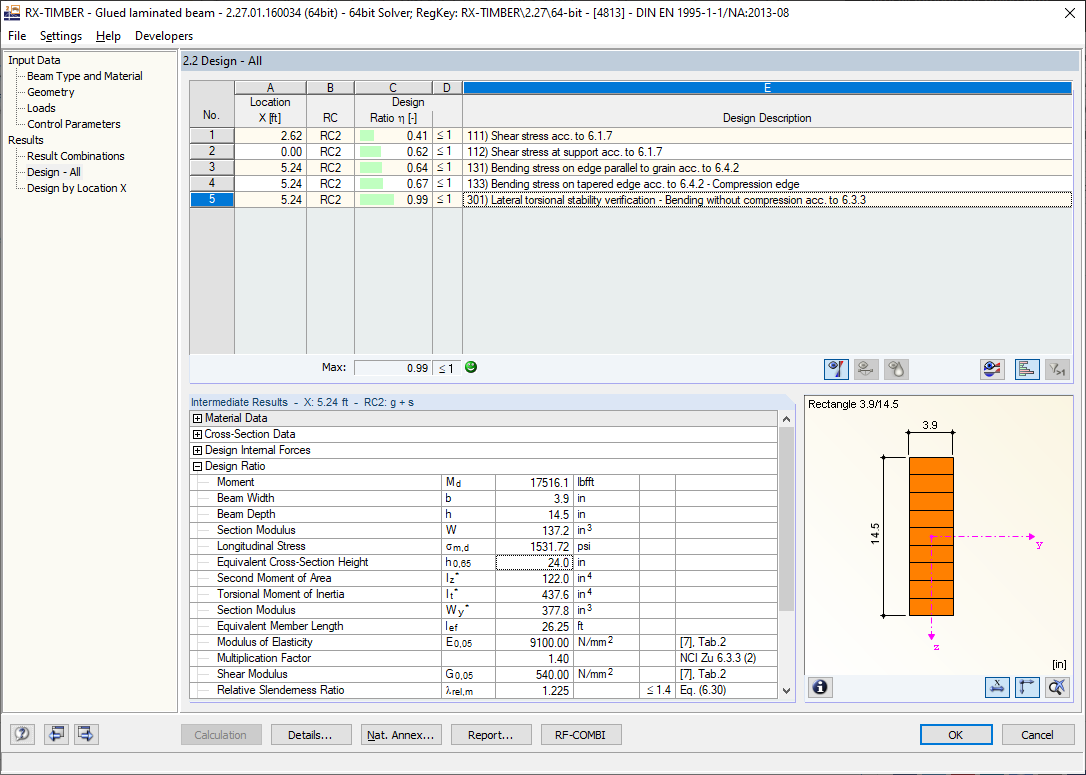The image size is (1086, 775).
Task: Click '131) Bending stress on edge parallel' row
Action: (767, 168)
